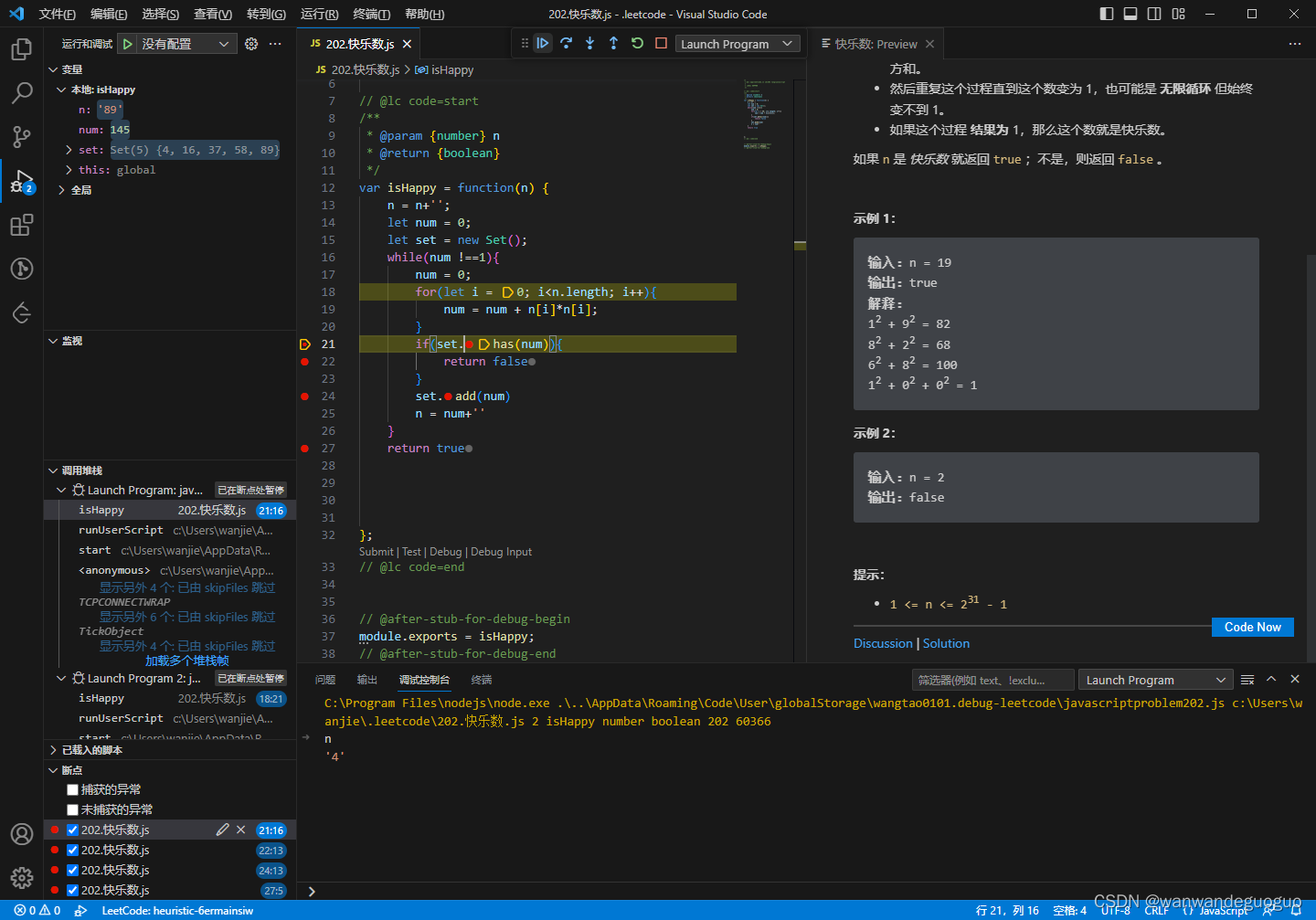The image size is (1316, 920).
Task: Toggle primary side bar layout icon
Action: coord(1107,14)
